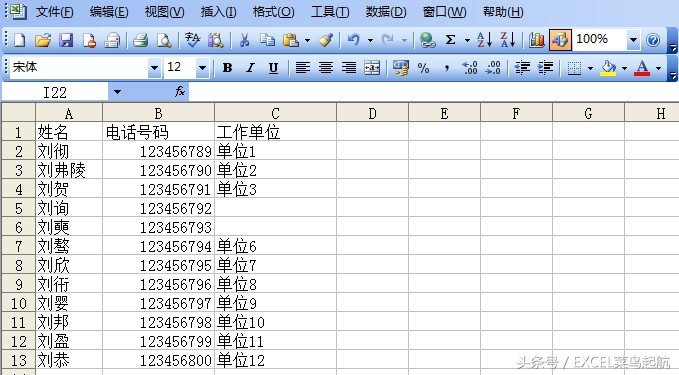Select column C header
This screenshot has width=679, height=375.
tap(275, 113)
